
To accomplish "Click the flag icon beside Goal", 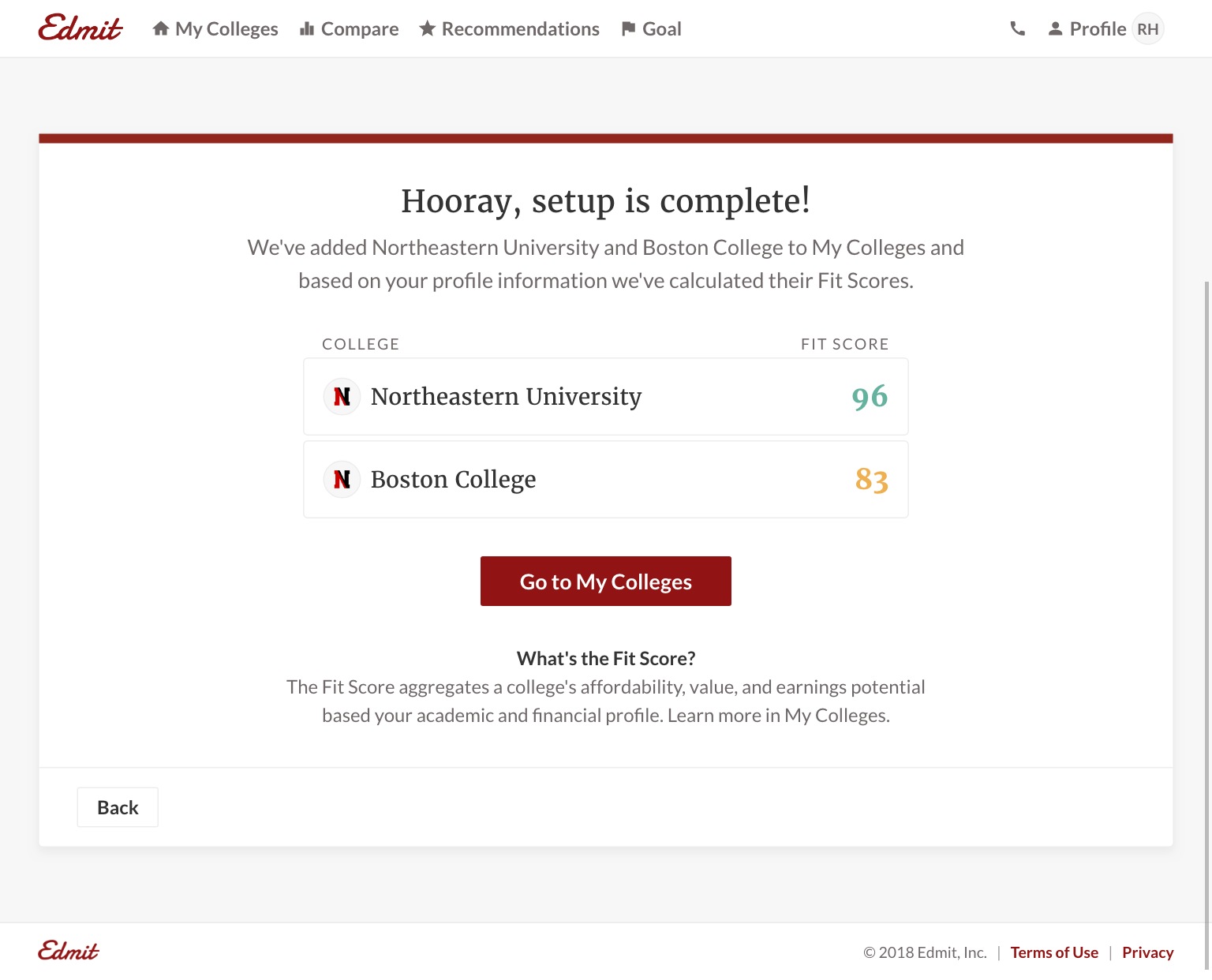I will (x=628, y=29).
